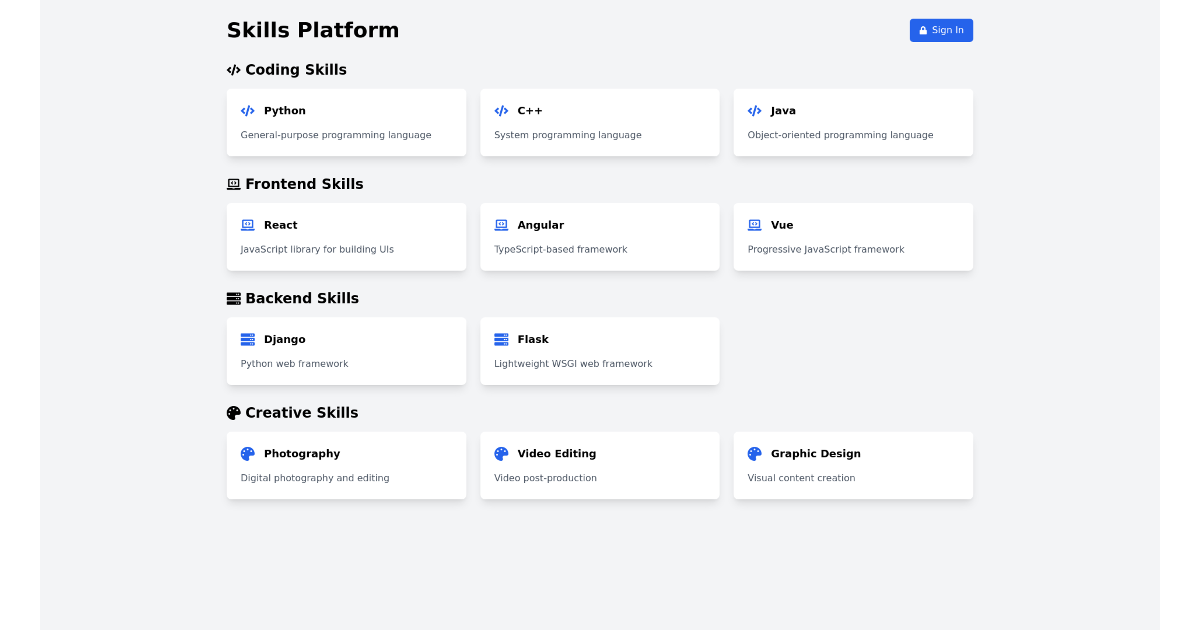The height and width of the screenshot is (630, 1200).
Task: Click the palette icon on the Photography card
Action: pos(248,454)
